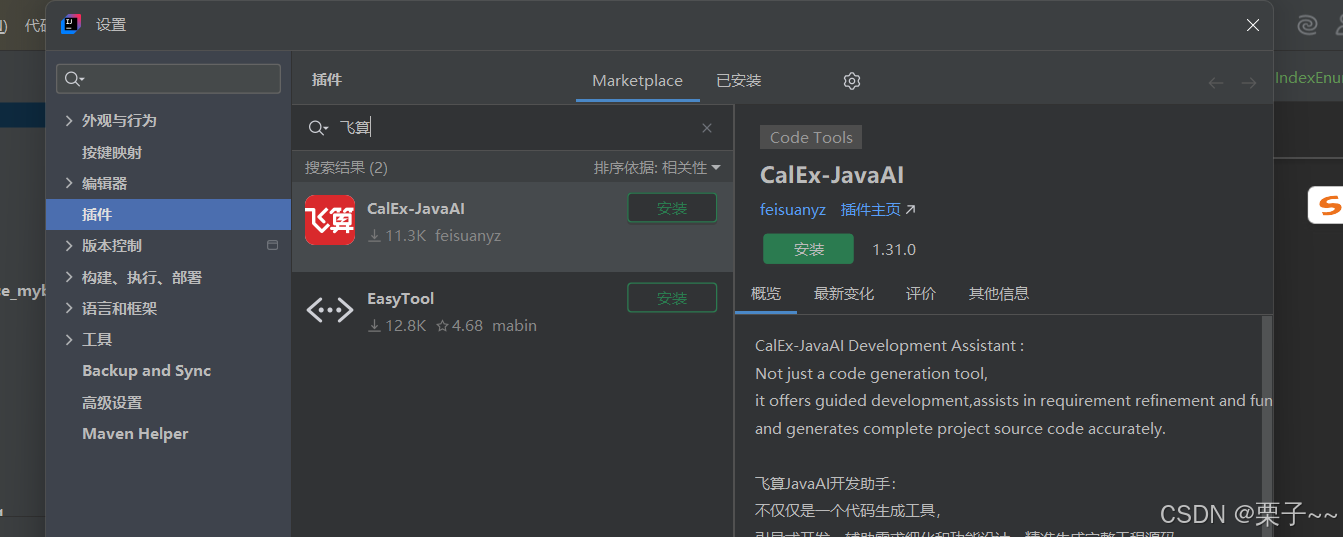Click the EasyTool result name
Screen dimensions: 1343x537
coord(400,298)
